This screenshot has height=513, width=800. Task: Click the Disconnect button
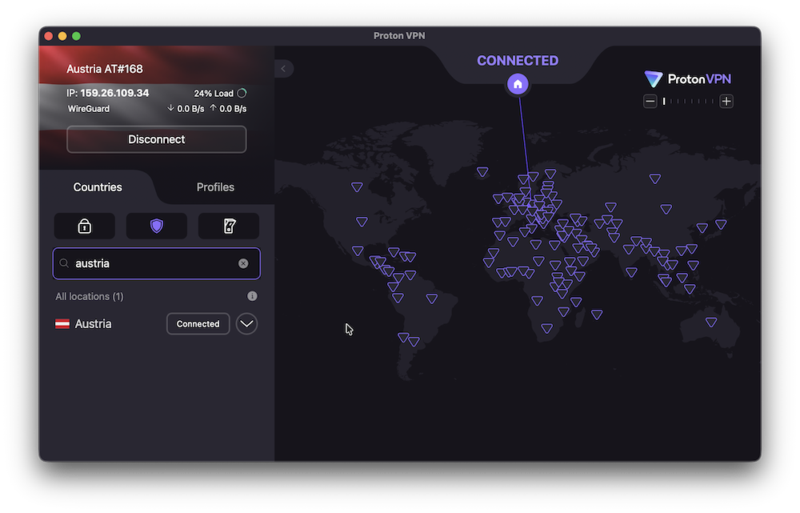(x=156, y=139)
